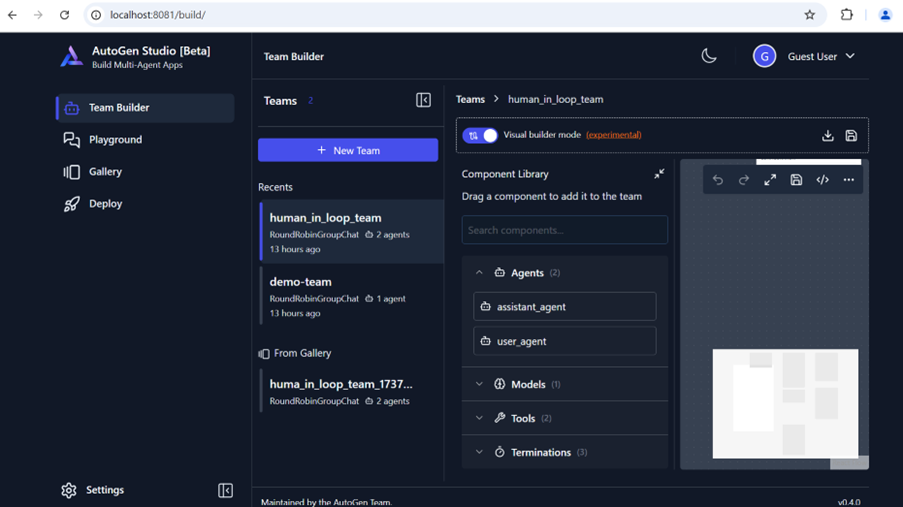The image size is (903, 507).
Task: Save the team with the top bar save icon
Action: click(x=851, y=135)
